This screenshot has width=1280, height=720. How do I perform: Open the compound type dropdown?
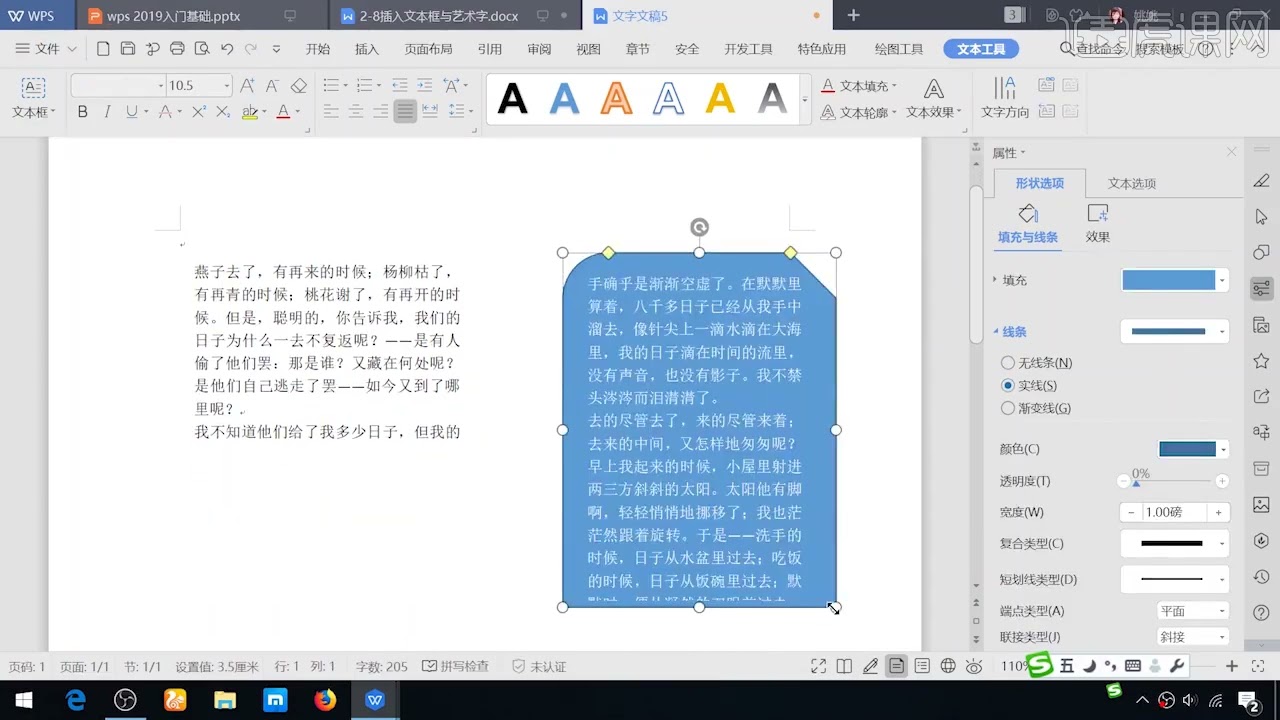tap(1175, 544)
